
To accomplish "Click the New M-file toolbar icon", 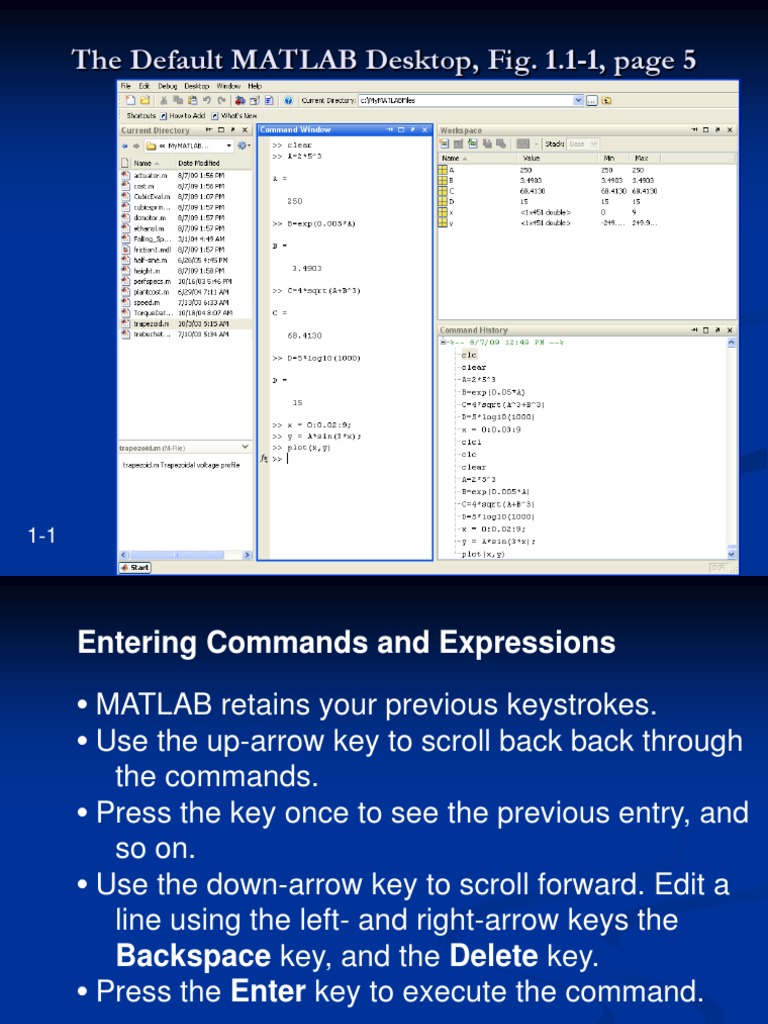I will coord(131,101).
